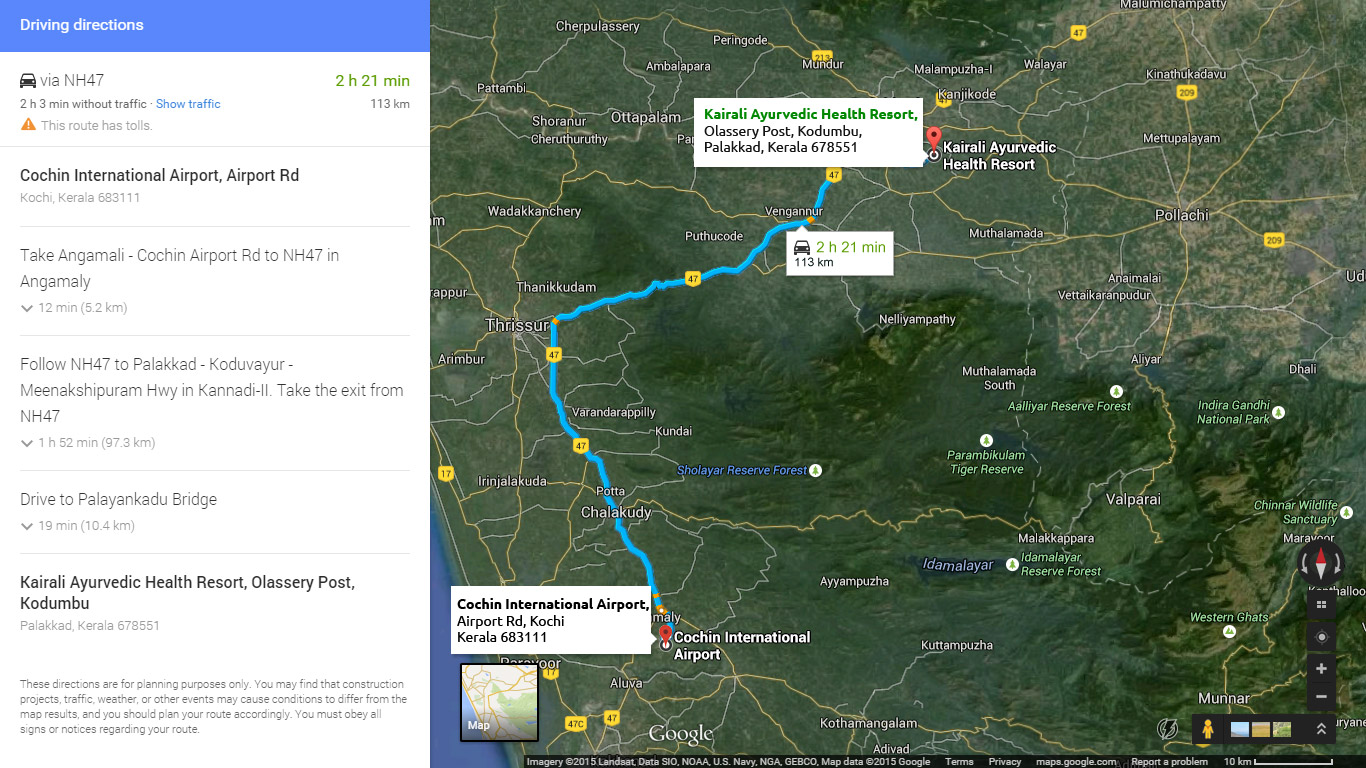Click the Ottapalam town label
The width and height of the screenshot is (1366, 768).
tap(646, 117)
